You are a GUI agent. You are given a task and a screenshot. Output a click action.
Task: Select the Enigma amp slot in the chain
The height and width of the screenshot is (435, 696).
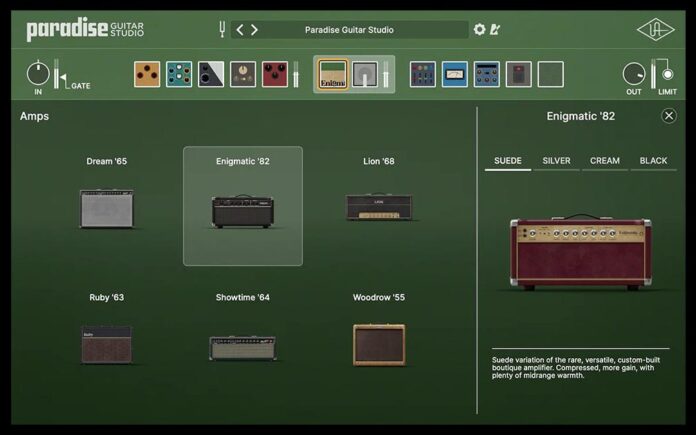333,74
